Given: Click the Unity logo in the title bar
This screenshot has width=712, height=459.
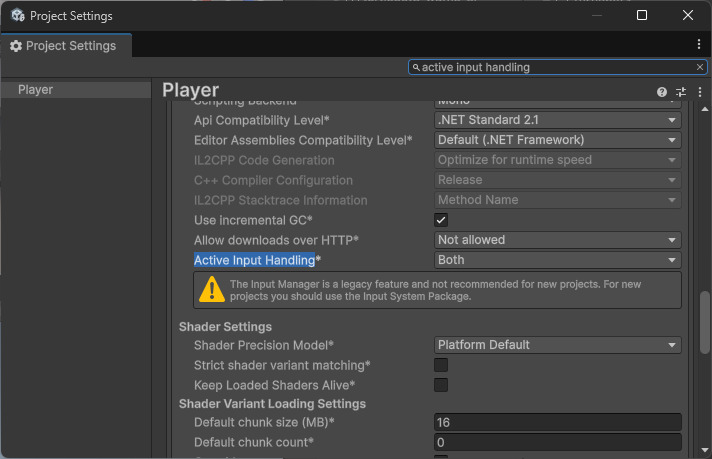Looking at the screenshot, I should coord(16,16).
